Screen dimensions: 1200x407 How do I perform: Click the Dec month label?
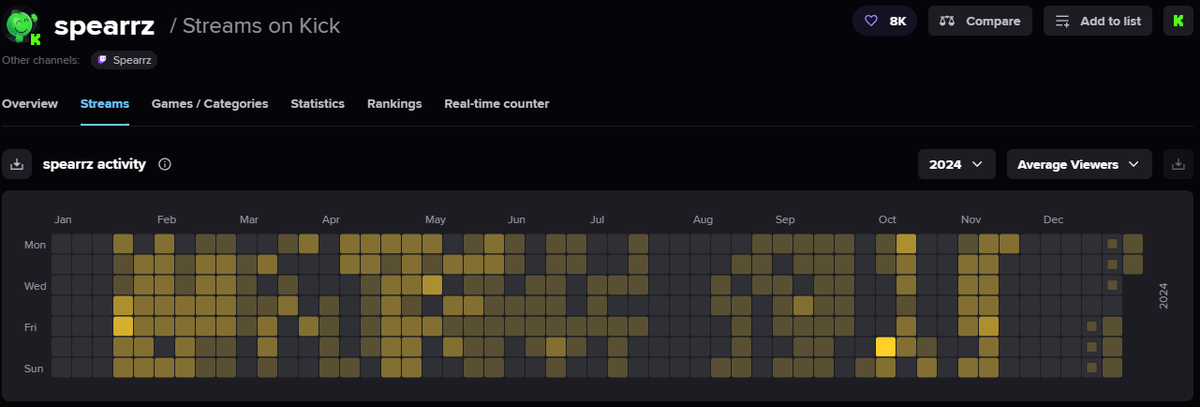pyautogui.click(x=1053, y=219)
